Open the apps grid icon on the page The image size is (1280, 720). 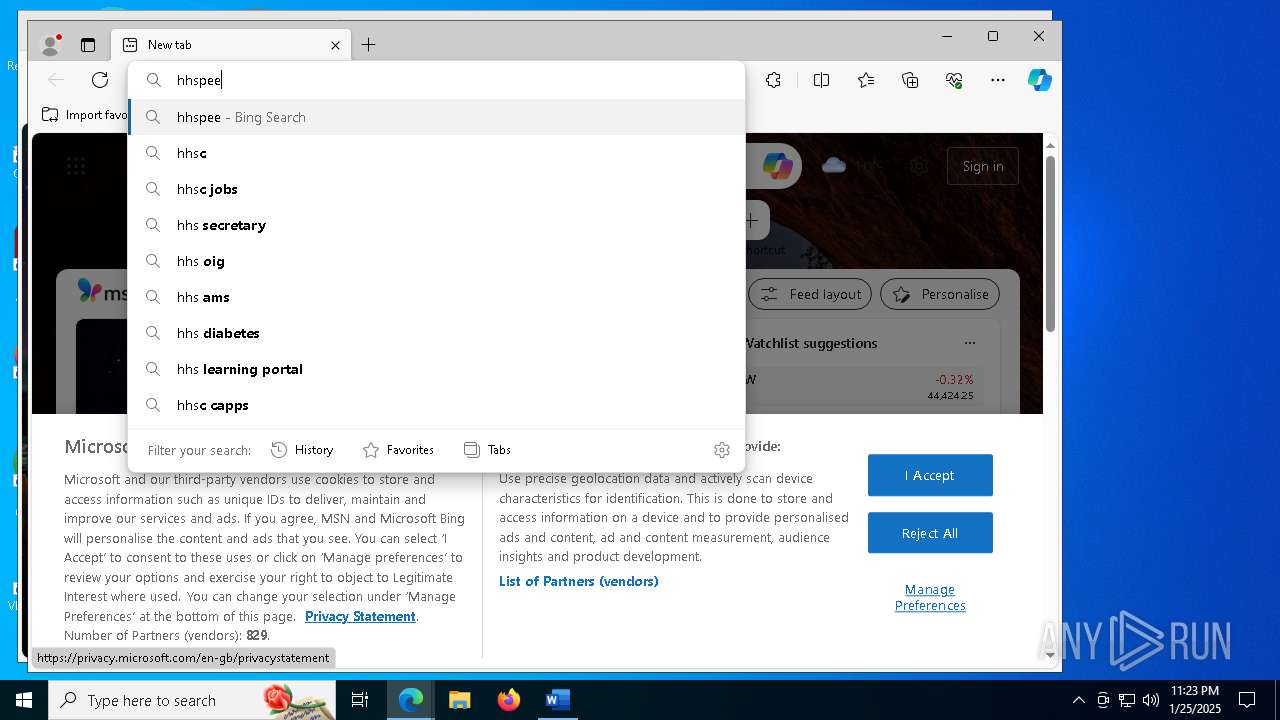76,166
